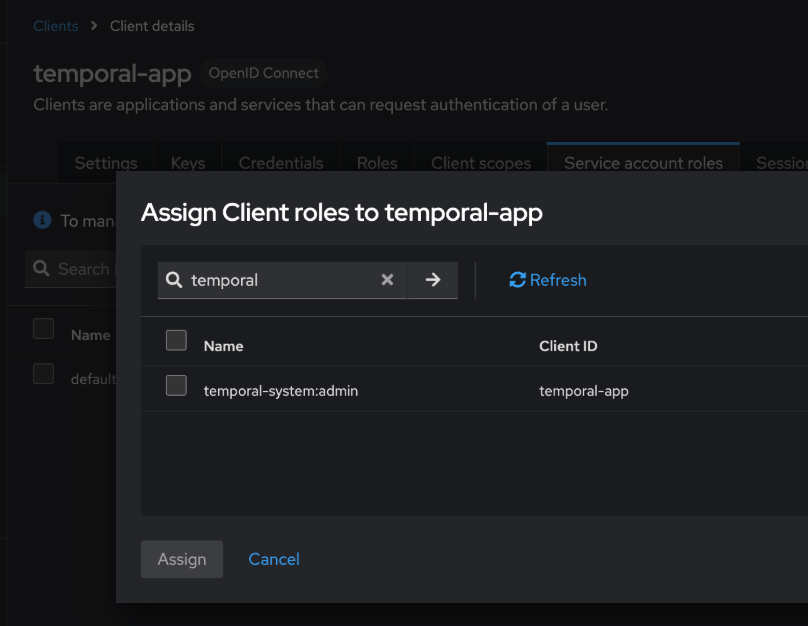The width and height of the screenshot is (808, 626).
Task: Tick the temporal-system:admin role checkbox
Action: pos(176,385)
